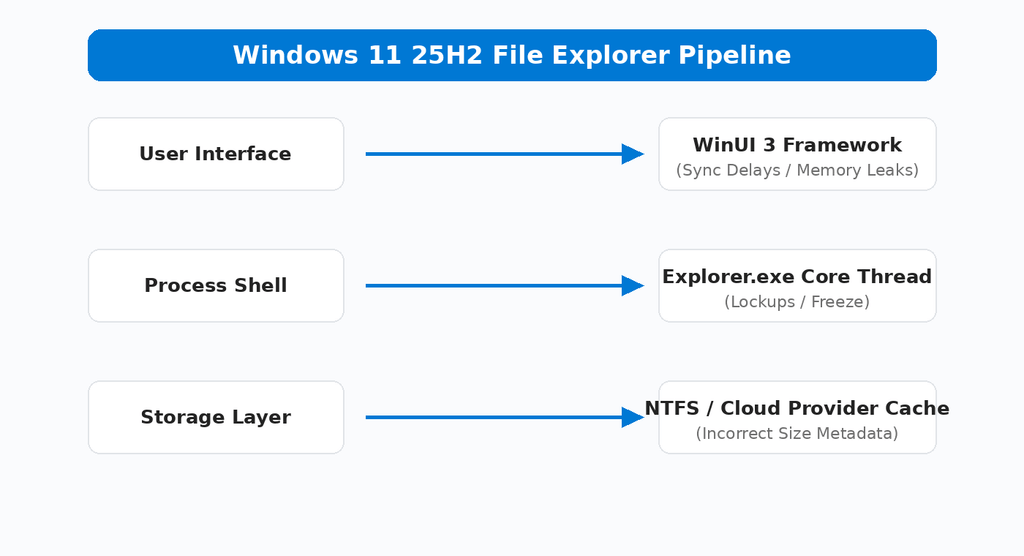Select the Process Shell box

(216, 286)
